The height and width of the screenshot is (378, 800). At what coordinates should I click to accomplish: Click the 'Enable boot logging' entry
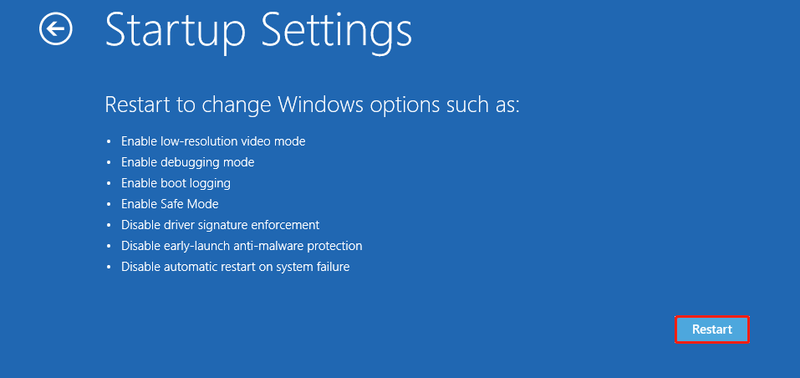[176, 184]
